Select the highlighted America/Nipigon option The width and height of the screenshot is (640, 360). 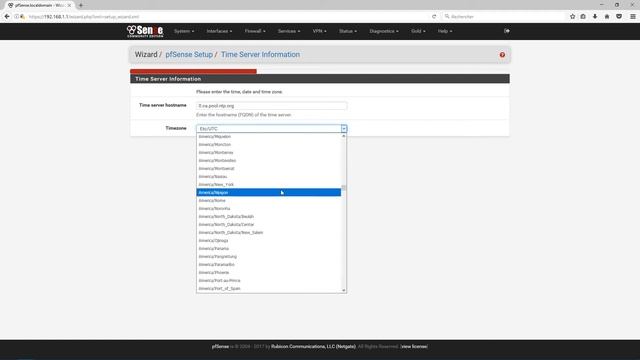click(x=269, y=192)
